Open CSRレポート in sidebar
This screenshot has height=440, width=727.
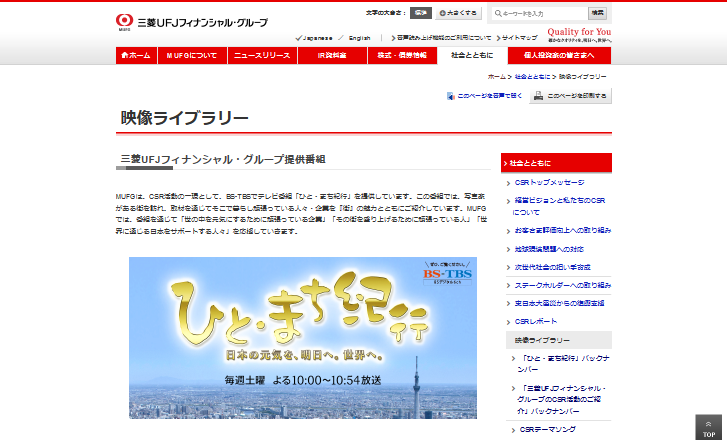click(x=536, y=321)
